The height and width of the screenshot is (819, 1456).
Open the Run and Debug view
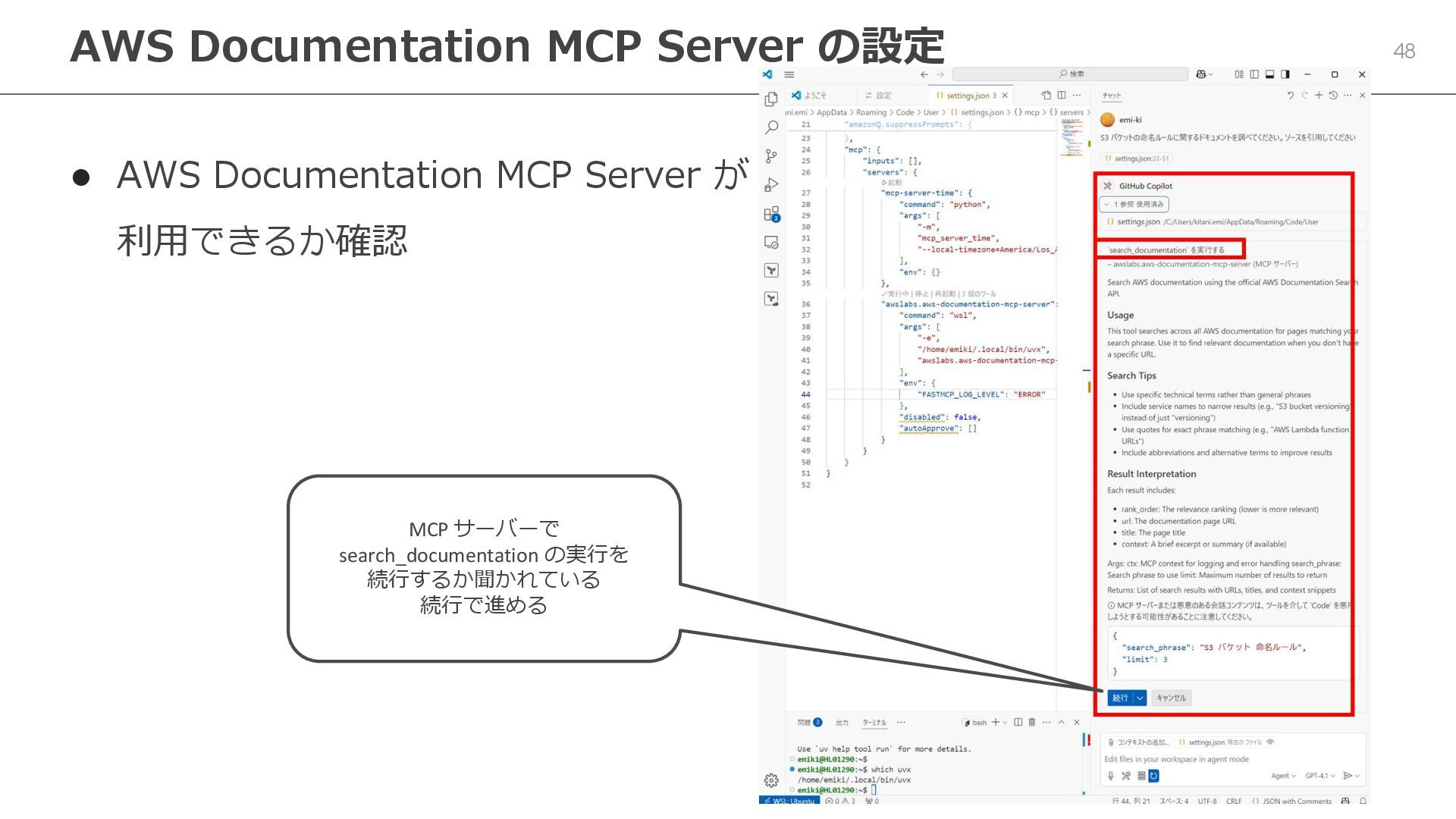(771, 185)
